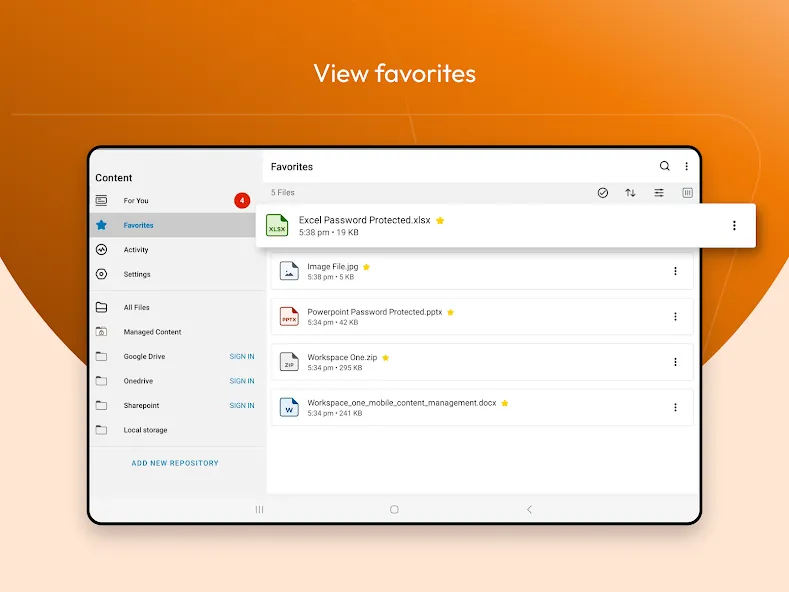Viewport: 789px width, 592px height.
Task: Open Local storage folder
Action: click(173, 430)
